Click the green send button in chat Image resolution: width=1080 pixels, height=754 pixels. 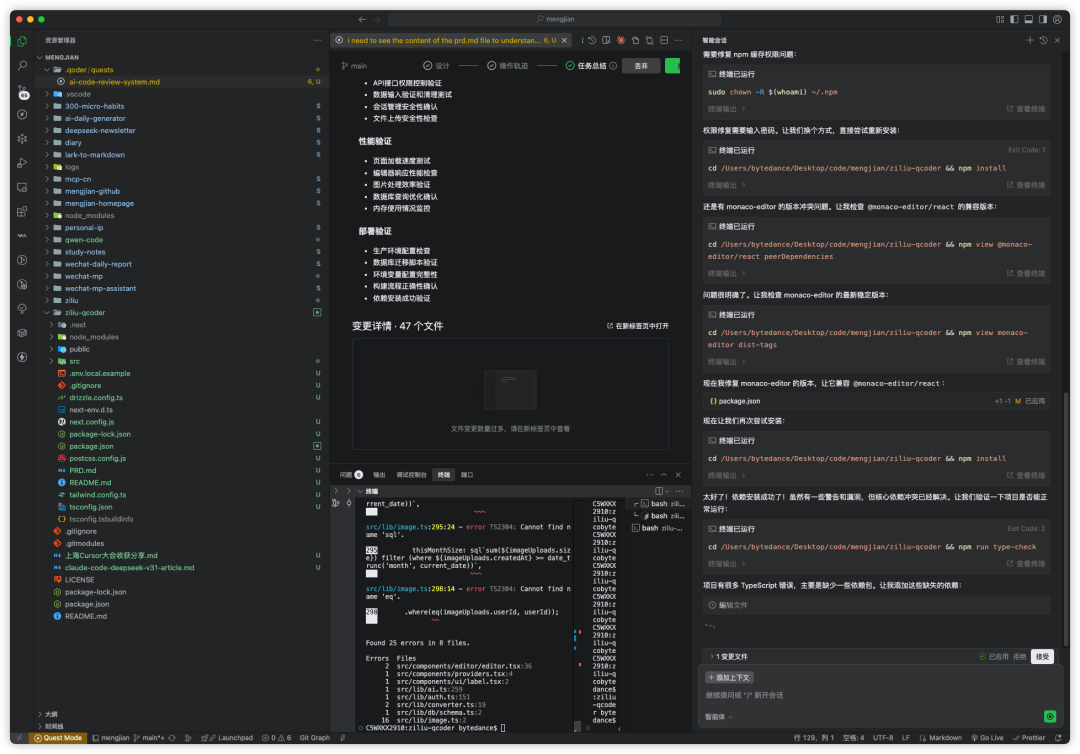[1049, 716]
